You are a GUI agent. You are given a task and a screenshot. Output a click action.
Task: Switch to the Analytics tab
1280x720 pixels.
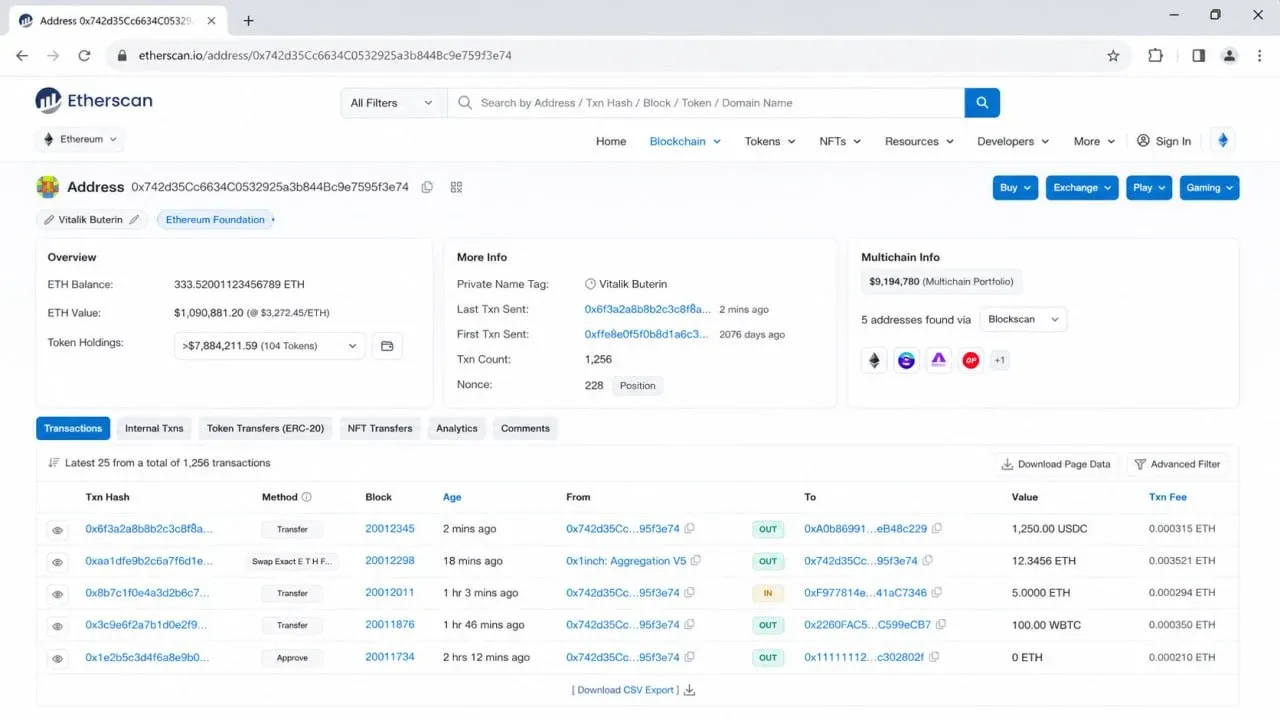click(x=457, y=428)
